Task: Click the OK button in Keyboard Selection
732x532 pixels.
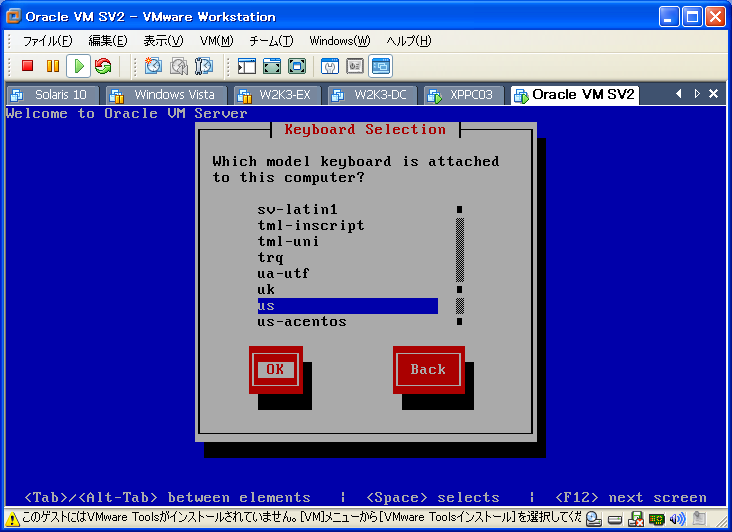Action: (275, 370)
